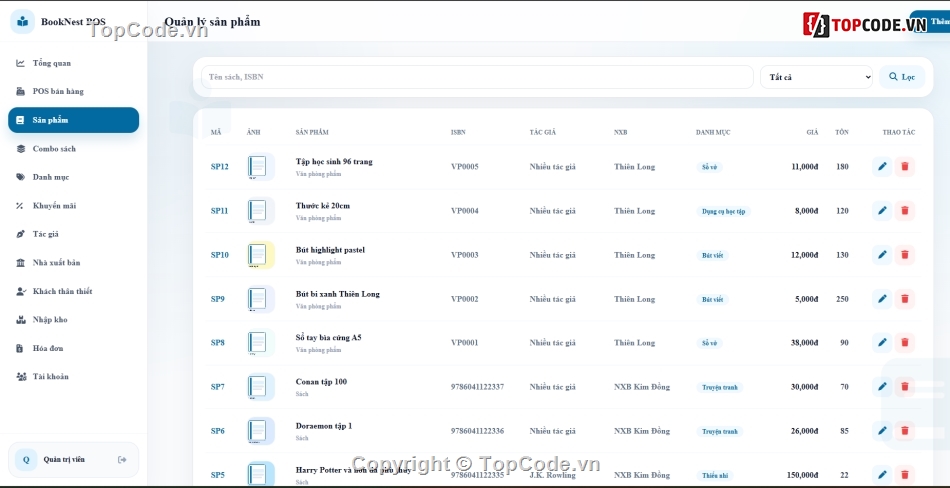Image resolution: width=950 pixels, height=488 pixels.
Task: Open Hóa đơn in sidebar
Action: (x=73, y=348)
